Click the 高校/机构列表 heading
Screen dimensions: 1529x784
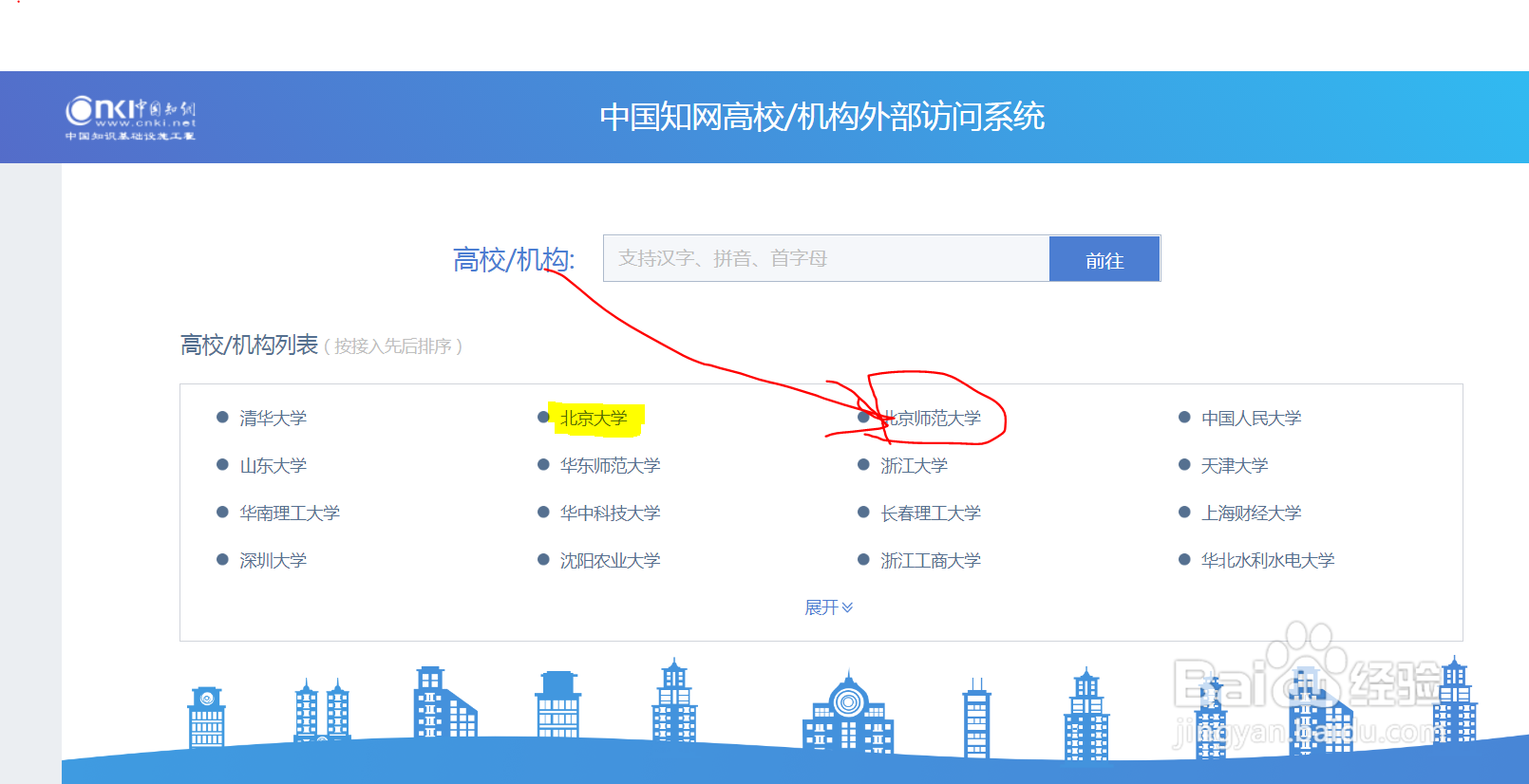pos(249,345)
